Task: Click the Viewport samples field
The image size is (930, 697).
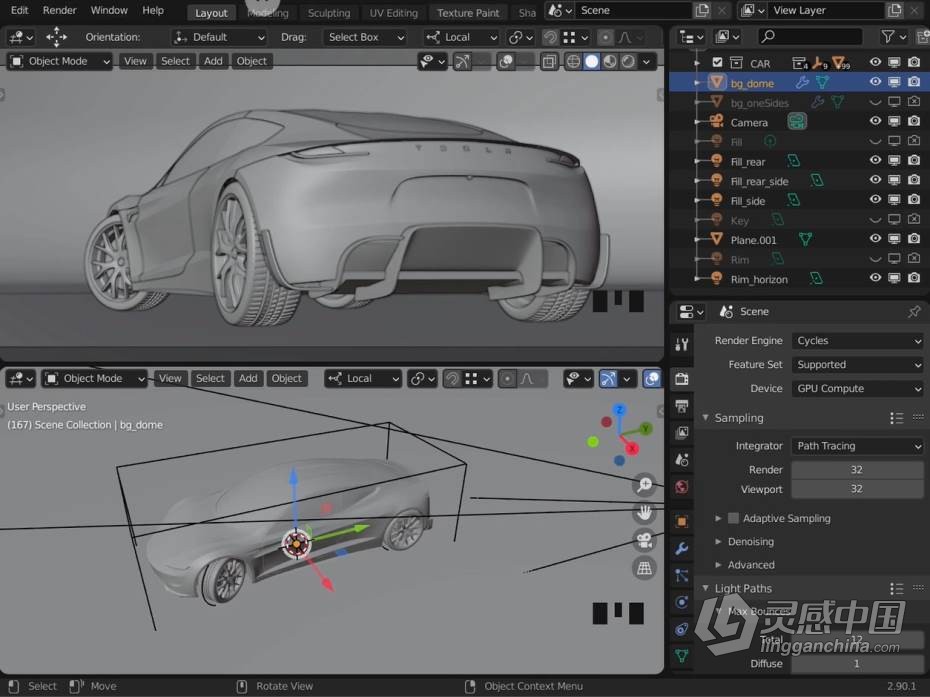Action: pos(858,489)
